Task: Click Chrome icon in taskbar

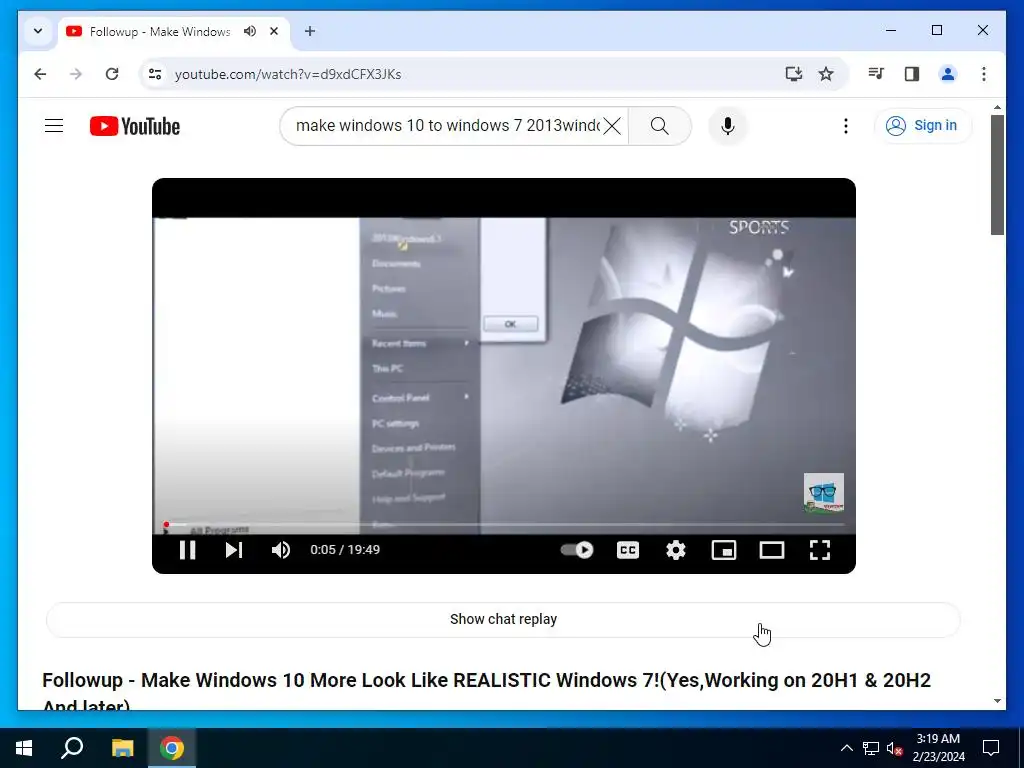Action: 172,748
